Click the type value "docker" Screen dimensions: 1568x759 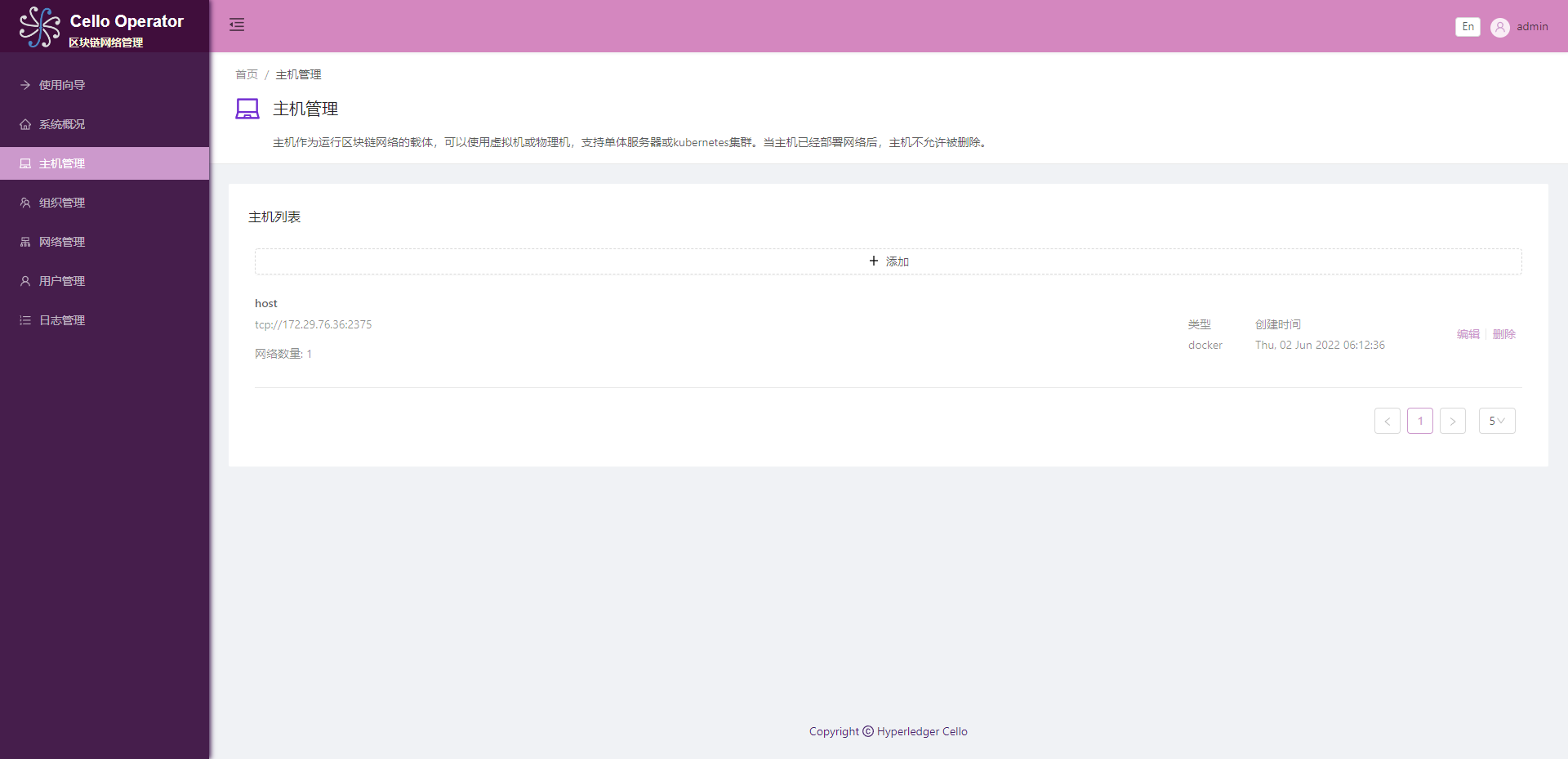tap(1205, 345)
